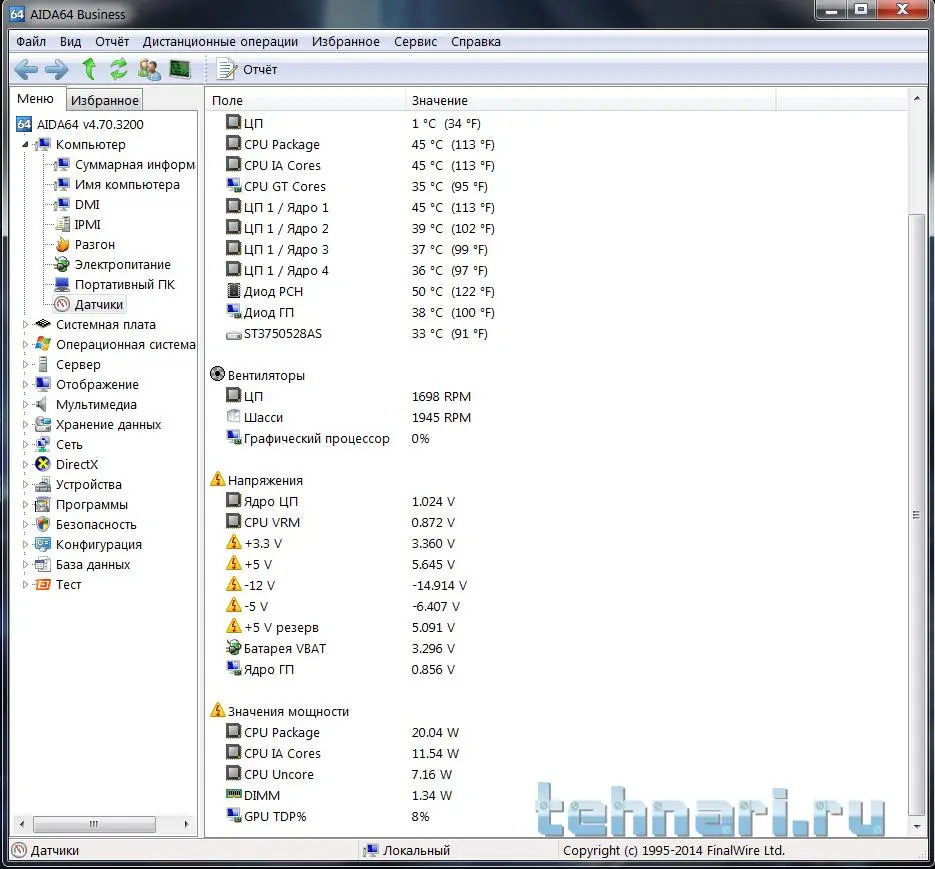Select Разгон in the tree
This screenshot has width=935, height=869.
(x=94, y=244)
